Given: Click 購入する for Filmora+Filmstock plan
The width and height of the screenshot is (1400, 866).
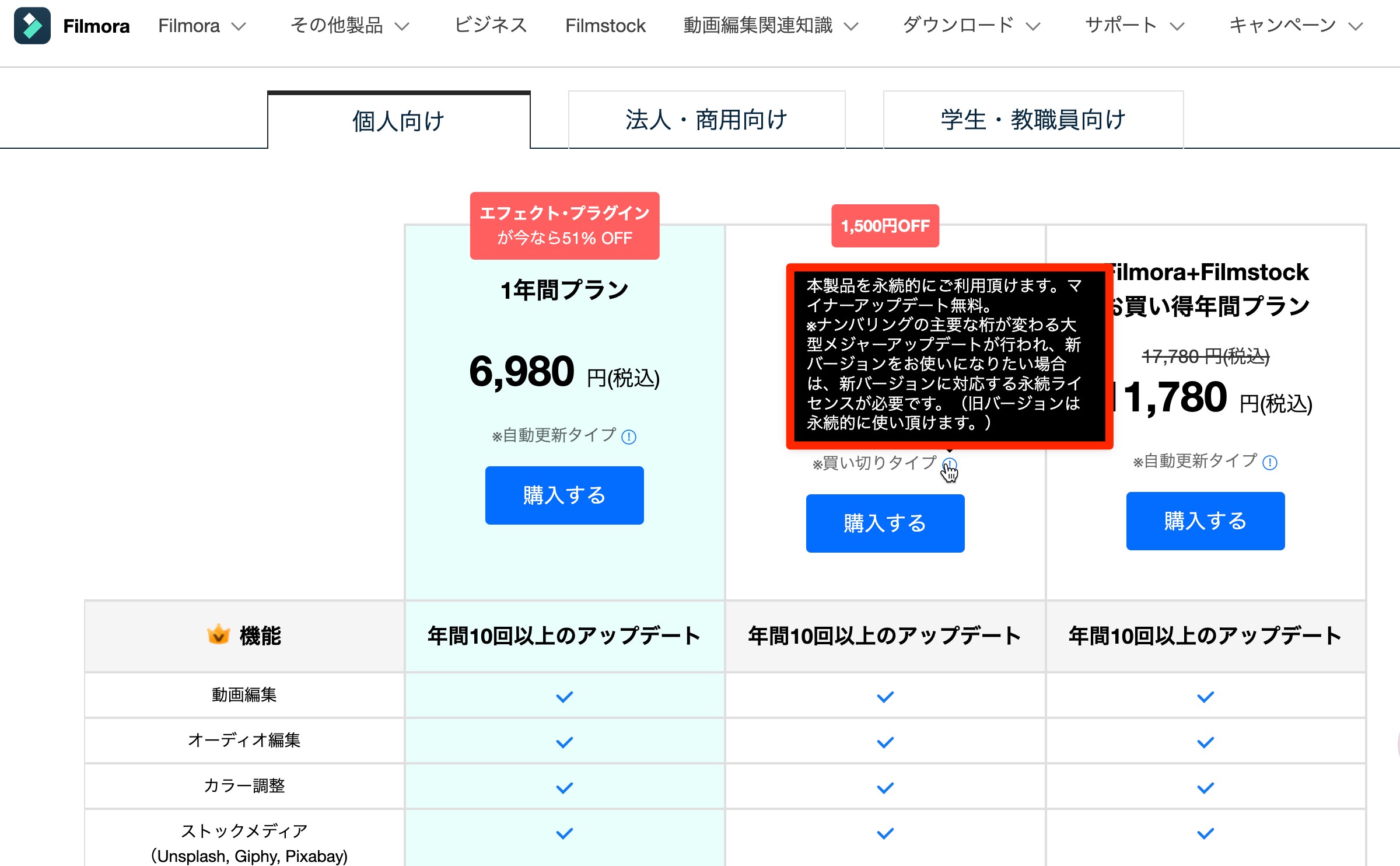Looking at the screenshot, I should tap(1205, 521).
